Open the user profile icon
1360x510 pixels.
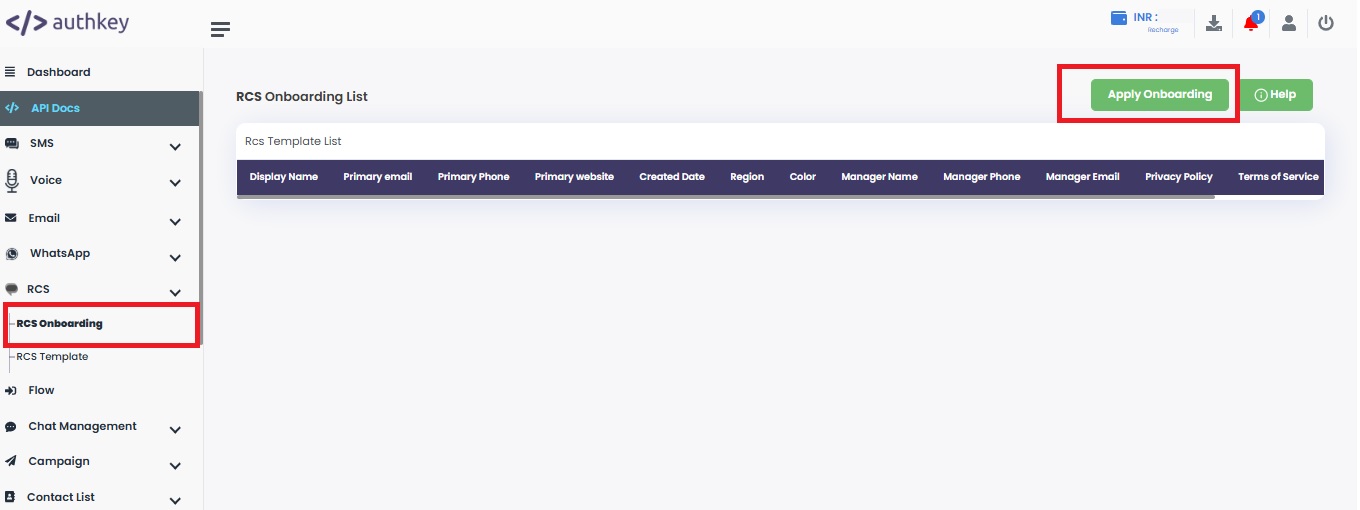pos(1289,23)
